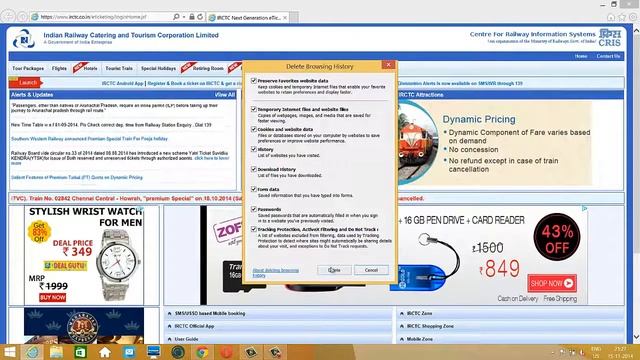Click the security lock icon in the address bar
This screenshot has width=640, height=360.
(x=191, y=17)
